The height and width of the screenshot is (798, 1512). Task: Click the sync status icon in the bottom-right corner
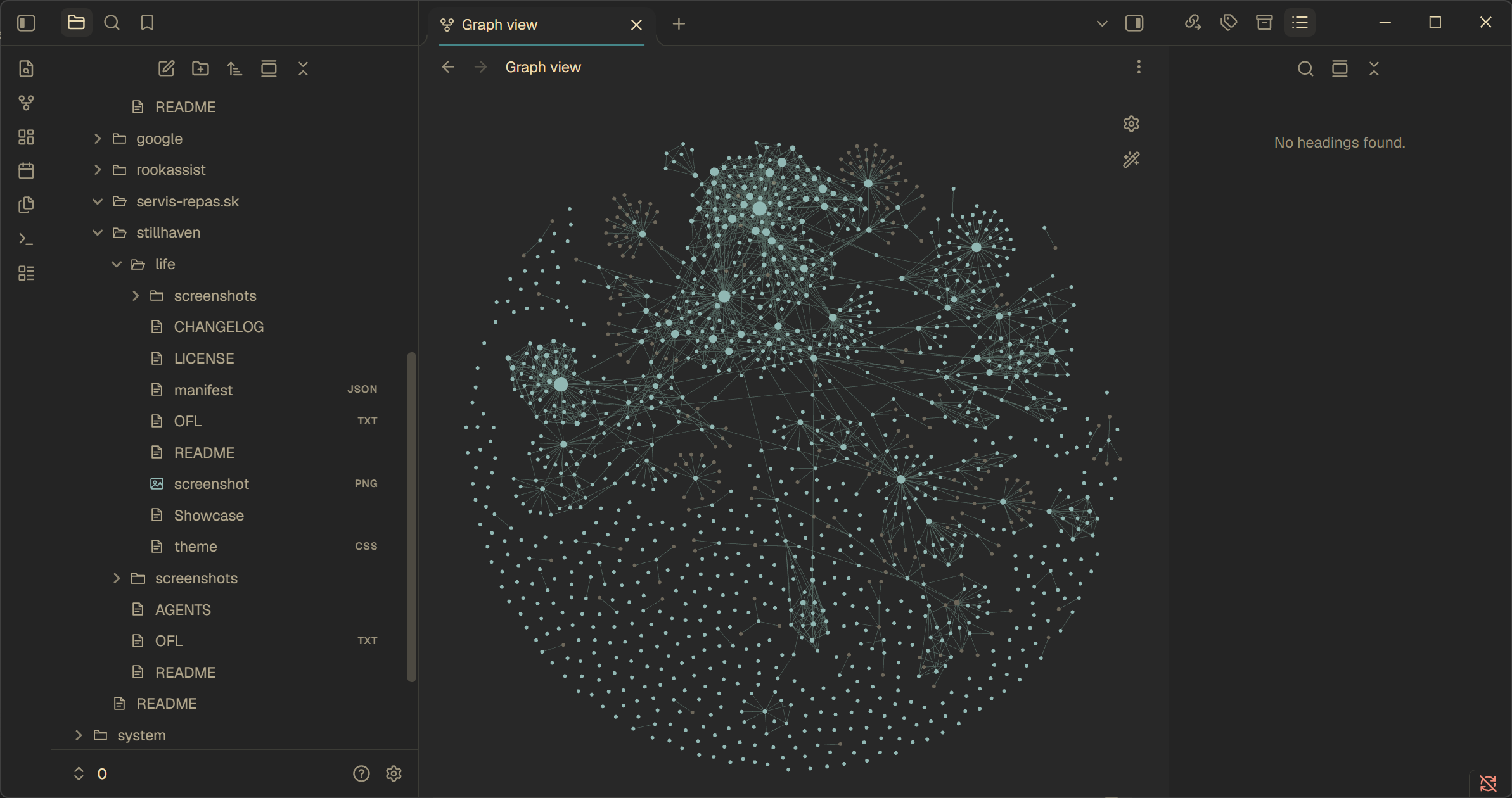coord(1488,783)
